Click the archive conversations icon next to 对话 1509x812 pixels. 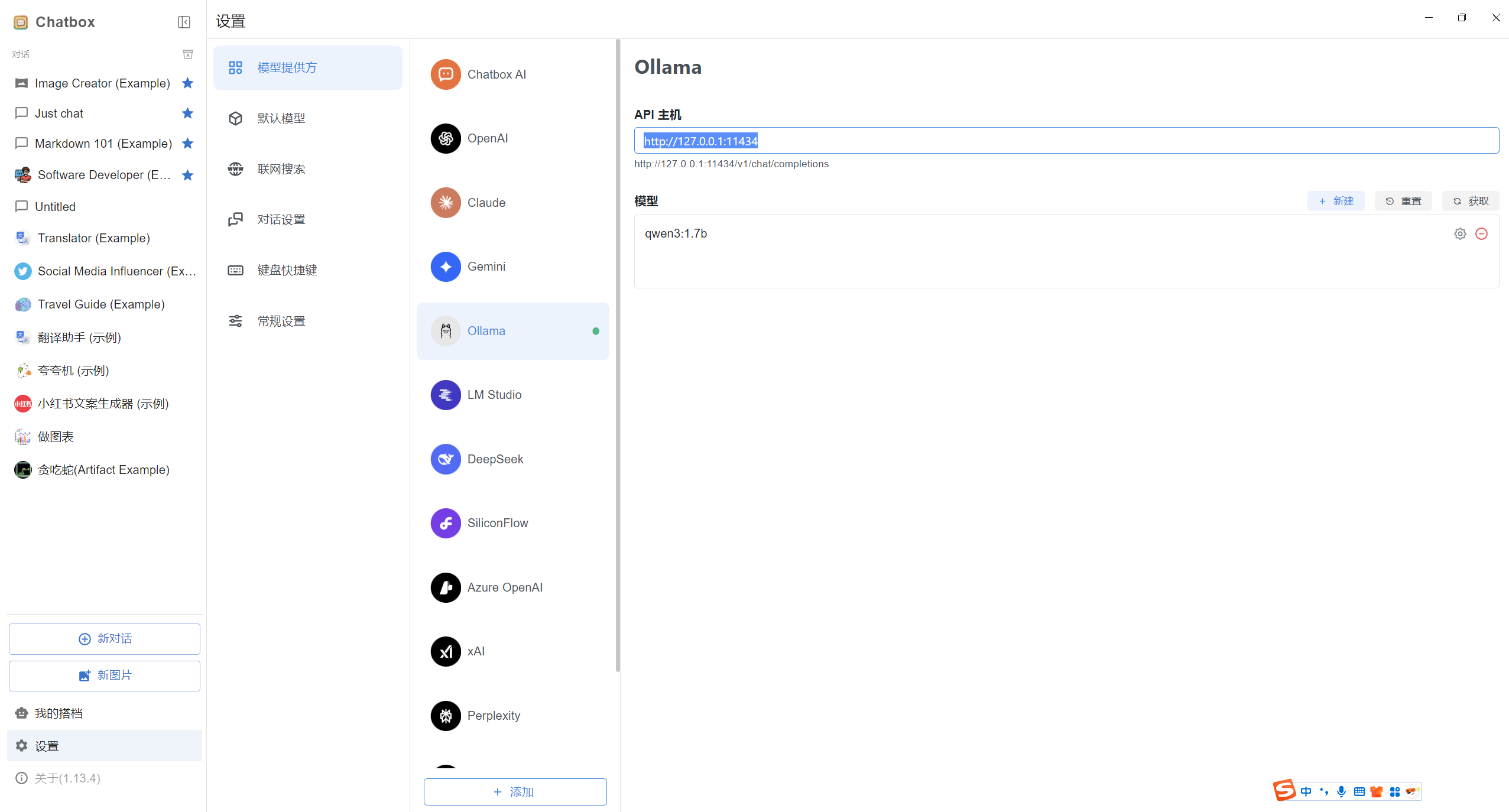coord(188,54)
